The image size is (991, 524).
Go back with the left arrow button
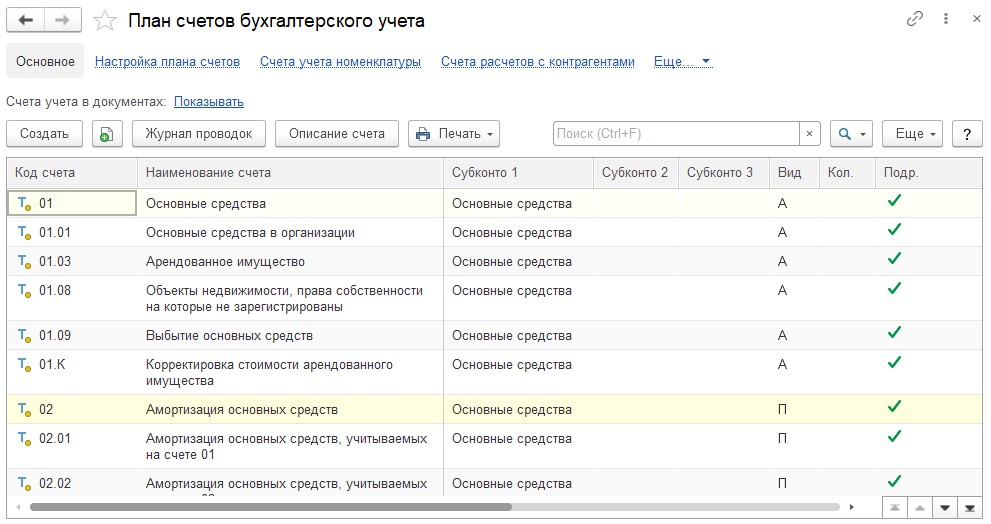tap(26, 20)
